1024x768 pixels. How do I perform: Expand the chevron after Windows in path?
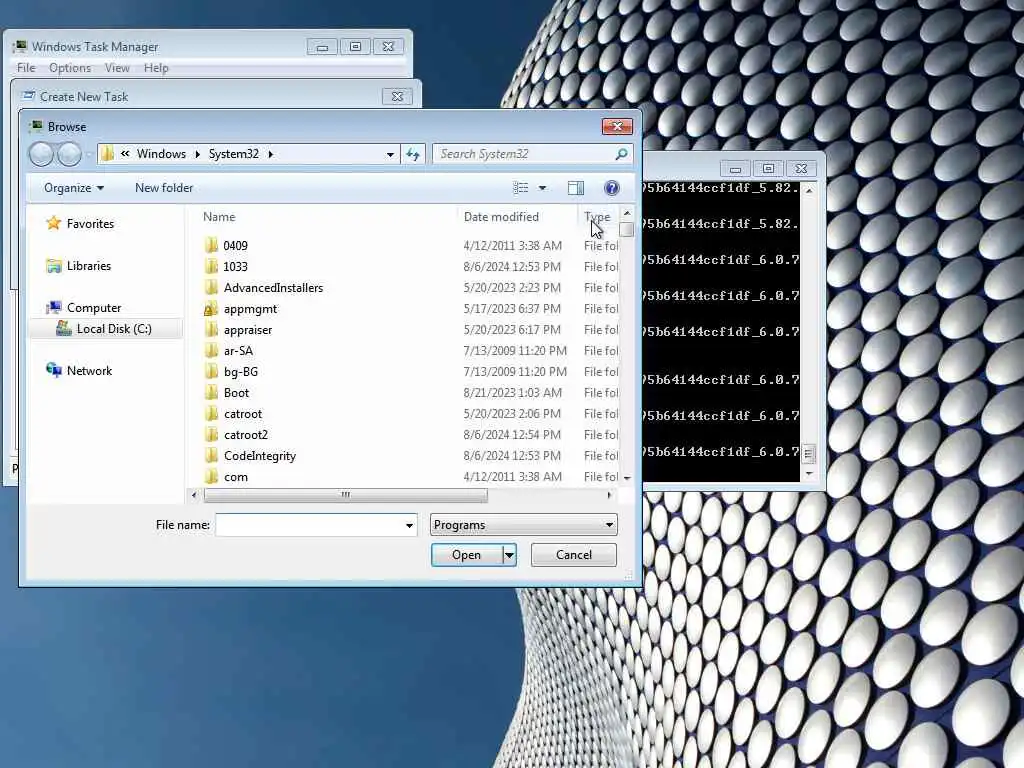point(197,154)
